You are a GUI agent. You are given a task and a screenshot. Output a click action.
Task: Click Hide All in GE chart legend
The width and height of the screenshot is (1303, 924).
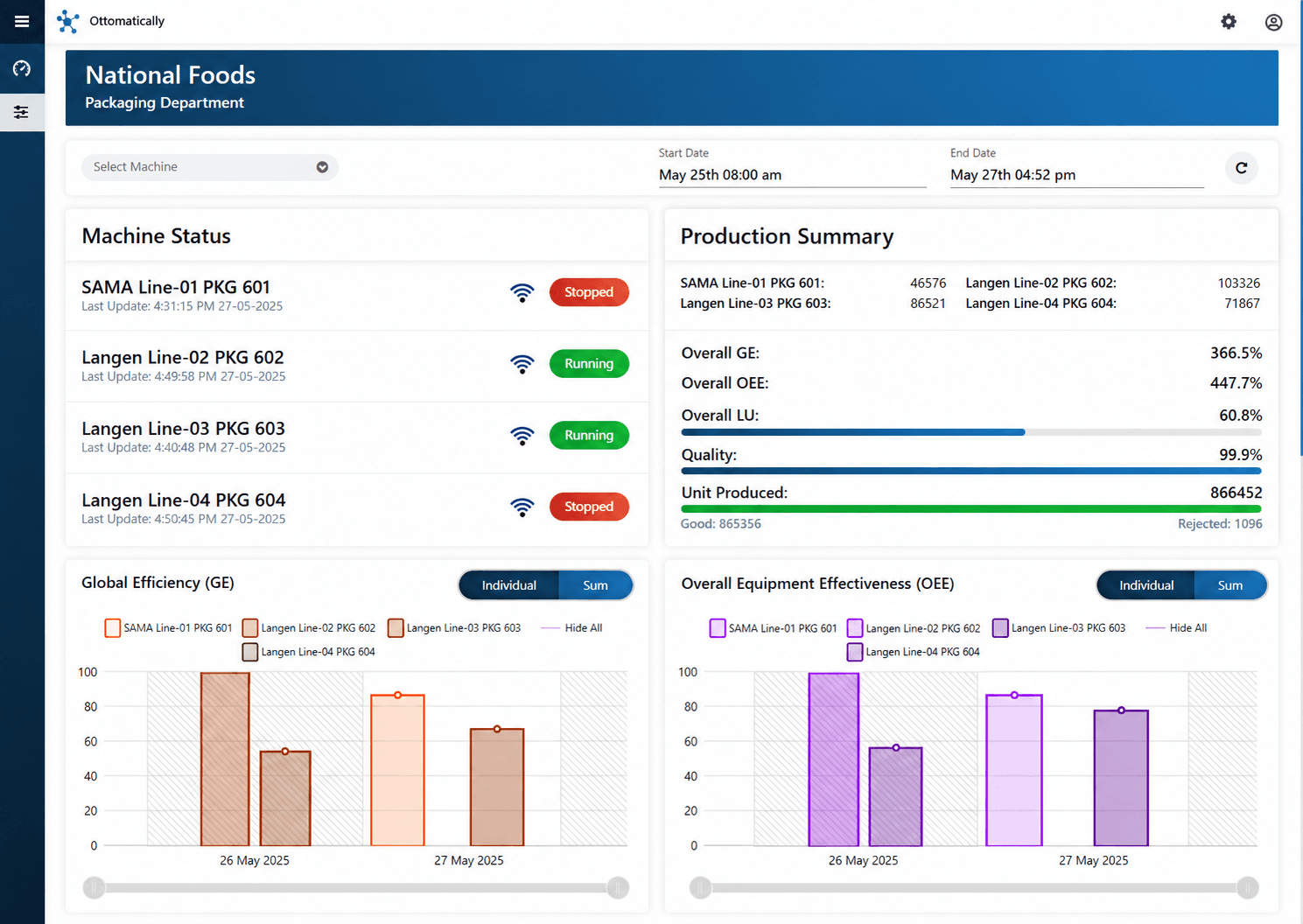pos(572,628)
